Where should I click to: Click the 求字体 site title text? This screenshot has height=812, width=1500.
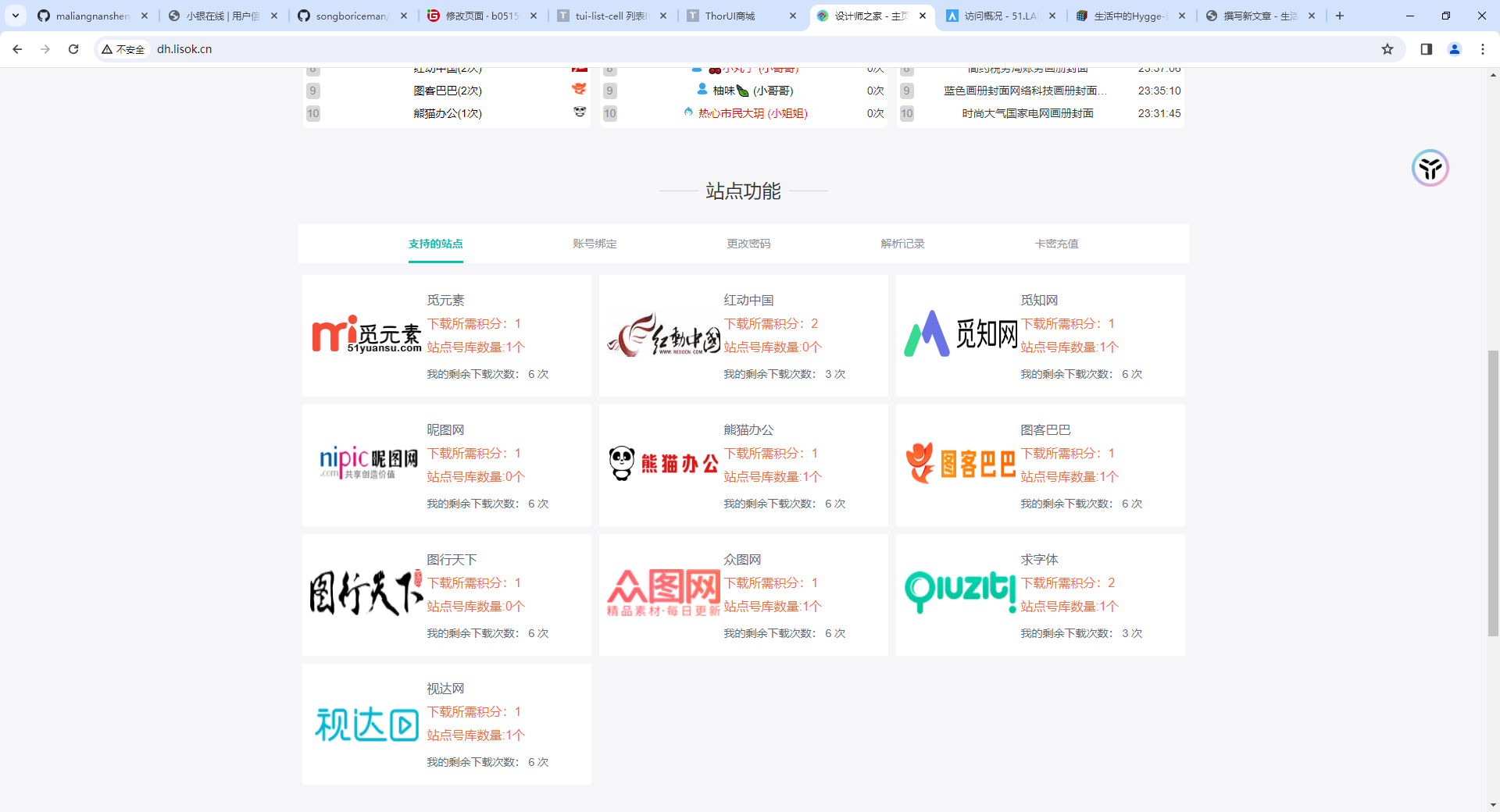1039,559
